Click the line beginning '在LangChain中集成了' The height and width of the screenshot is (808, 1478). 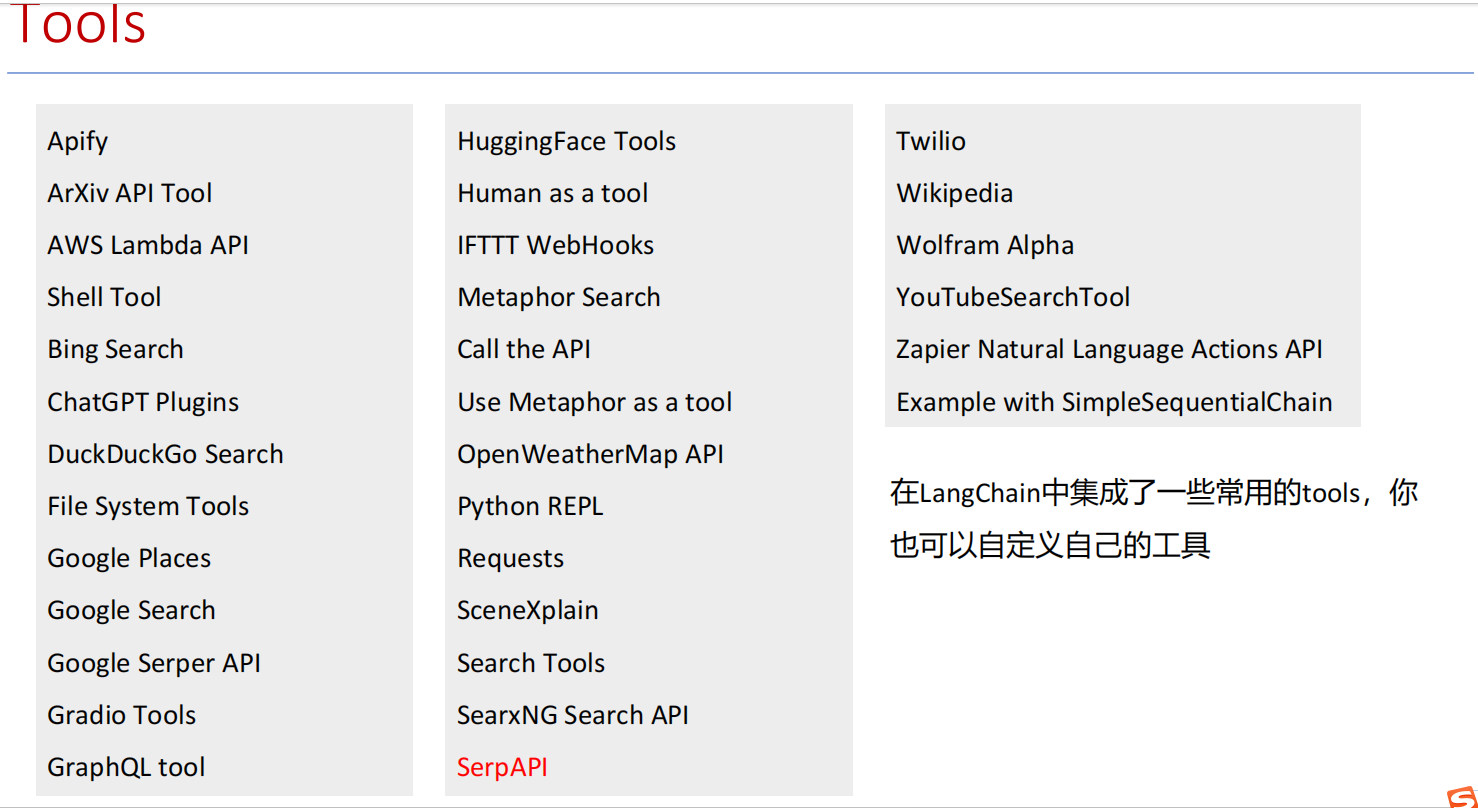pyautogui.click(x=1154, y=493)
